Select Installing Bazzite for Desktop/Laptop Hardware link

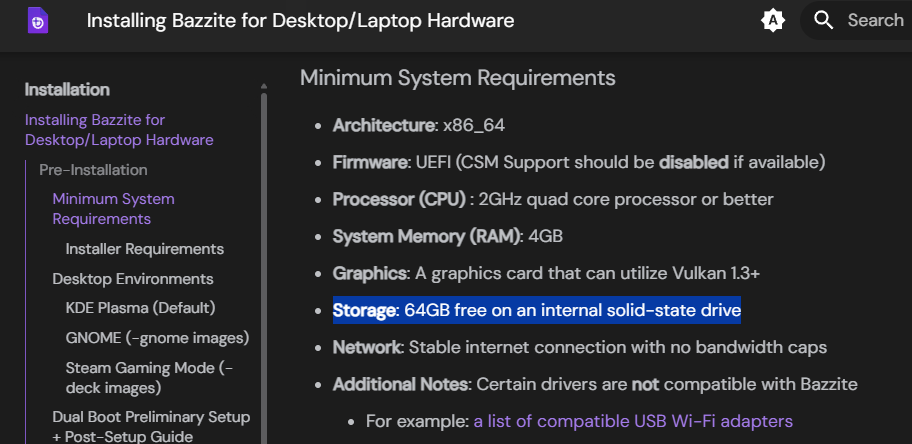click(119, 130)
